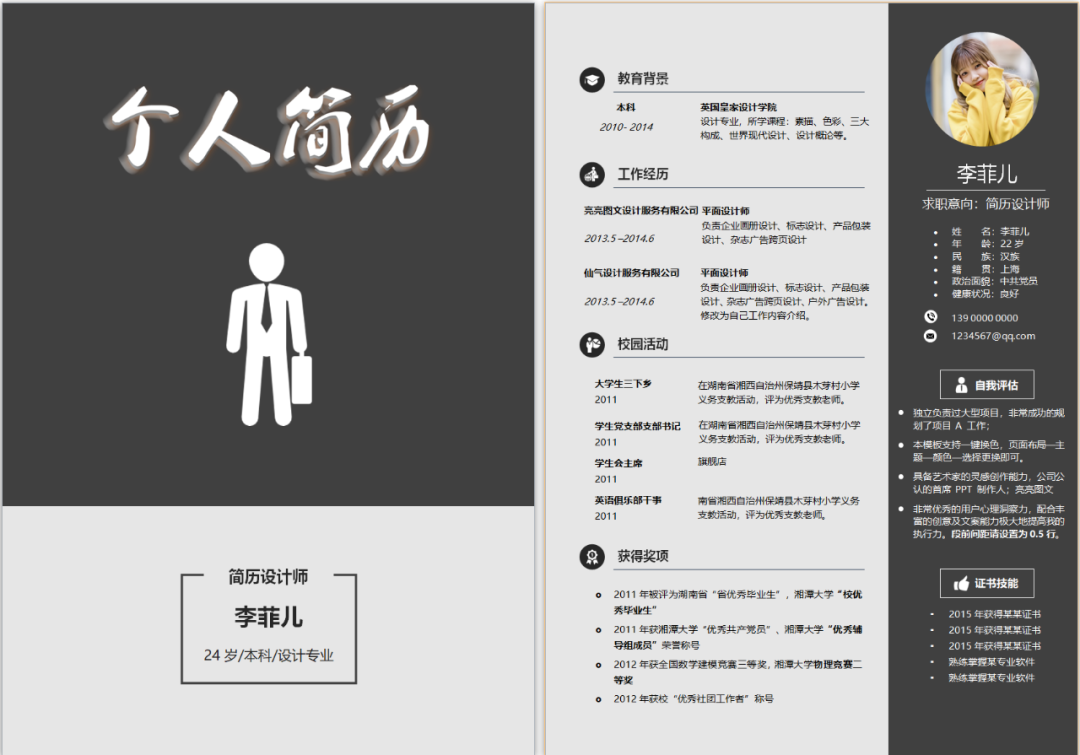Select the 教育背景 heading
This screenshot has width=1080, height=755.
(643, 79)
